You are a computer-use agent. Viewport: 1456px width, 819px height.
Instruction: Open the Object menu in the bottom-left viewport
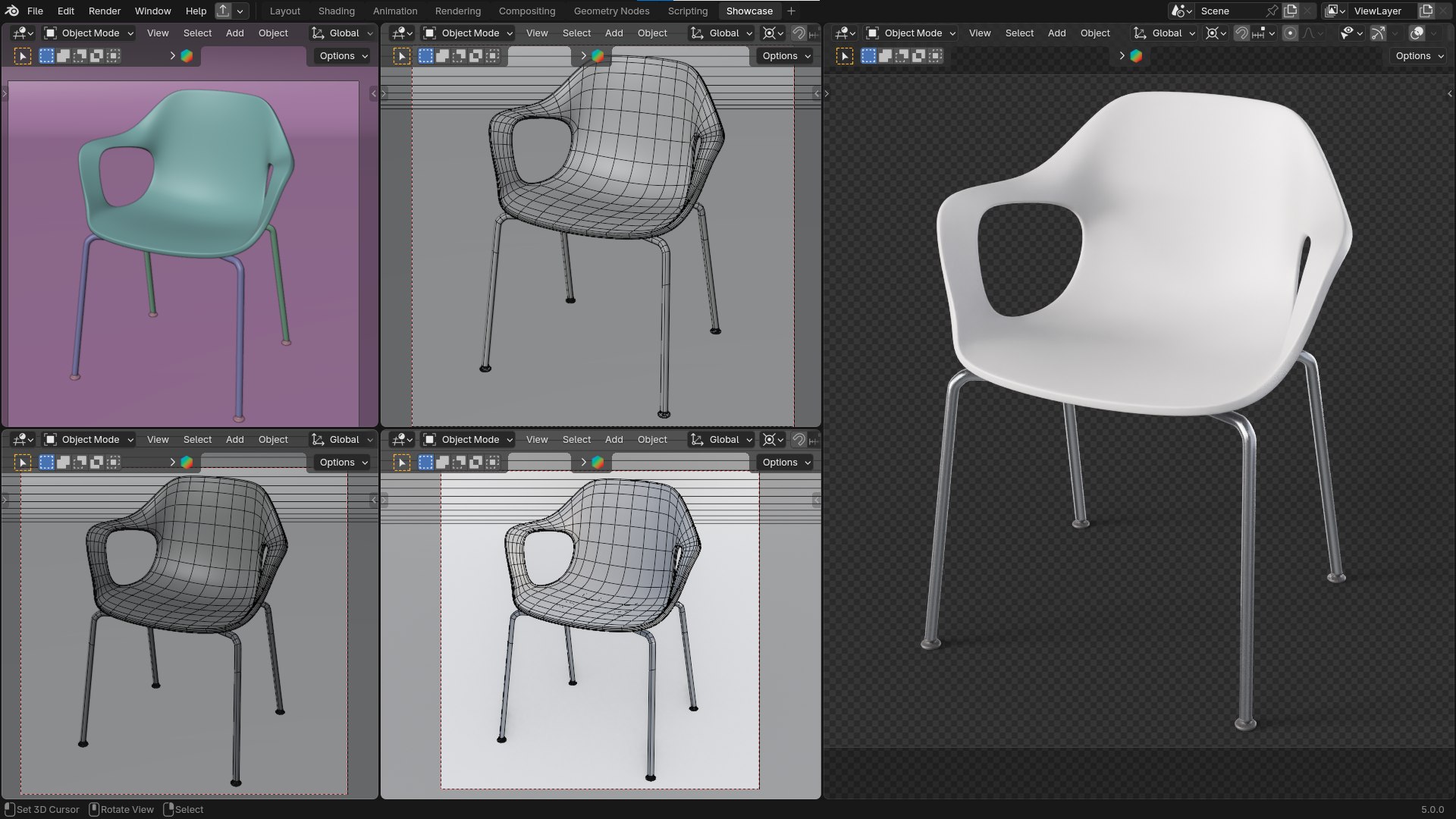[273, 439]
